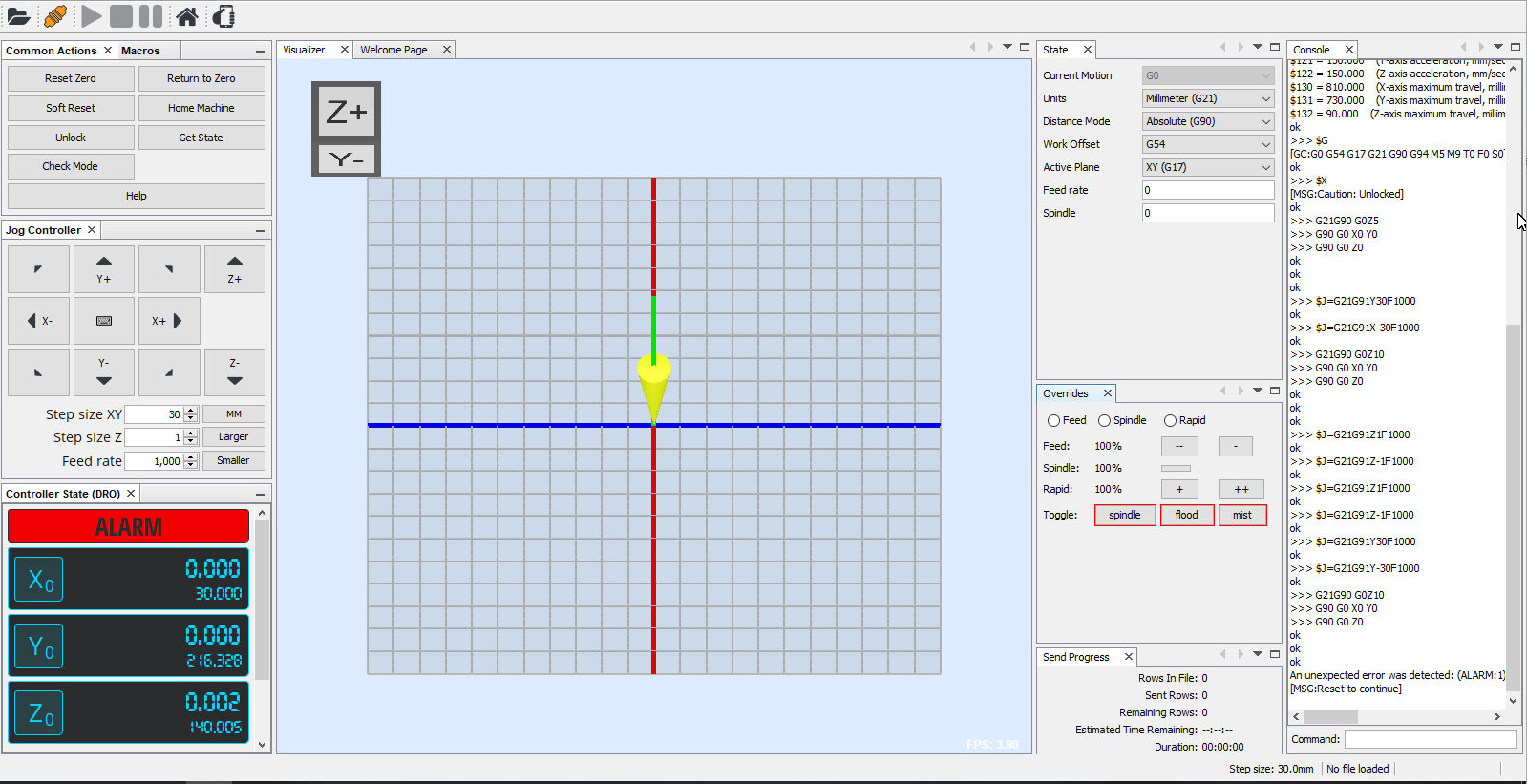1527x784 pixels.
Task: Click the Z+ face of visualizer cube
Action: click(x=347, y=112)
